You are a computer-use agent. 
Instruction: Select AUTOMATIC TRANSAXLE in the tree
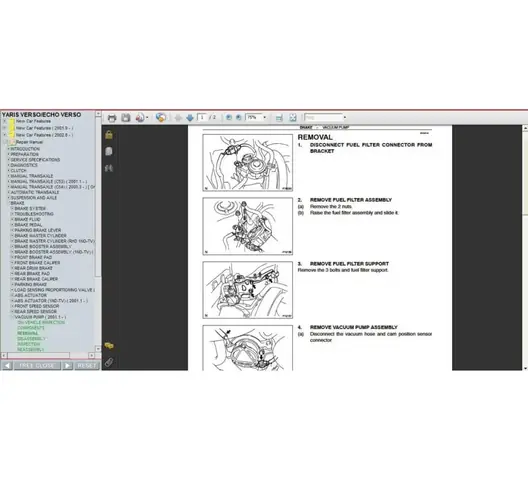click(x=35, y=192)
